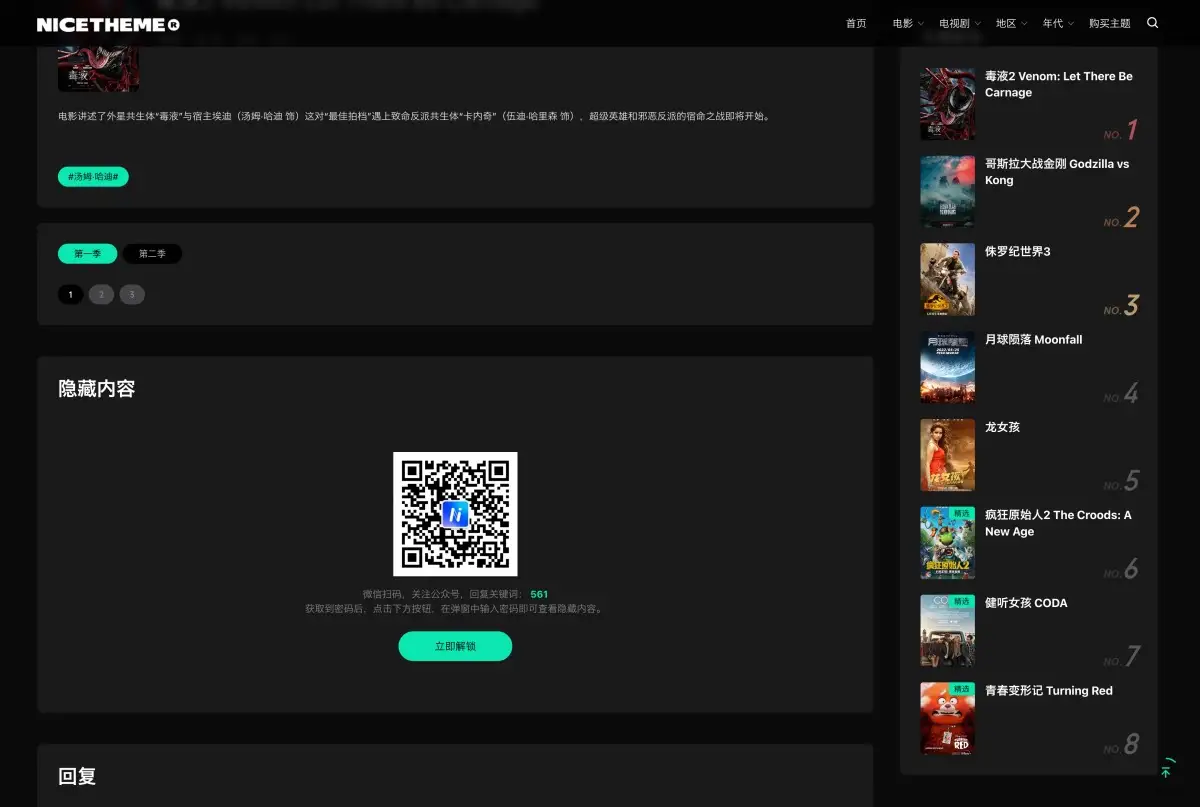Image resolution: width=1200 pixels, height=807 pixels.
Task: Open the search icon in the navbar
Action: [1152, 22]
